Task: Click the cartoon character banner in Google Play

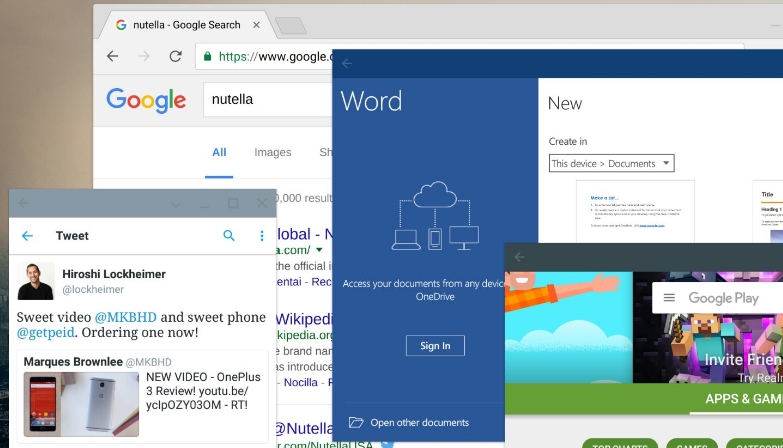Action: (x=569, y=328)
